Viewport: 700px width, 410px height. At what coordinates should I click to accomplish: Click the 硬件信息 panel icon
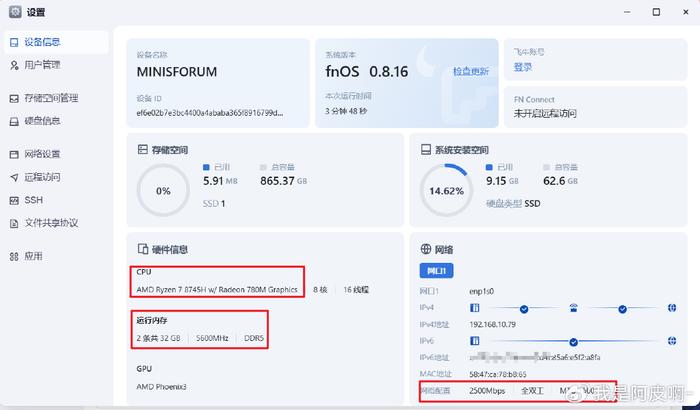[142, 249]
